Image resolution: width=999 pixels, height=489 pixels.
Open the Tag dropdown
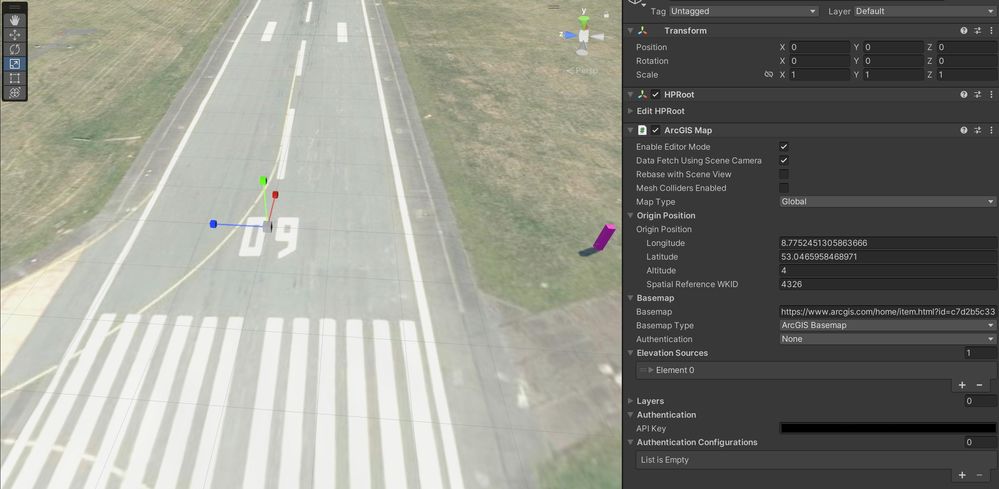click(743, 11)
